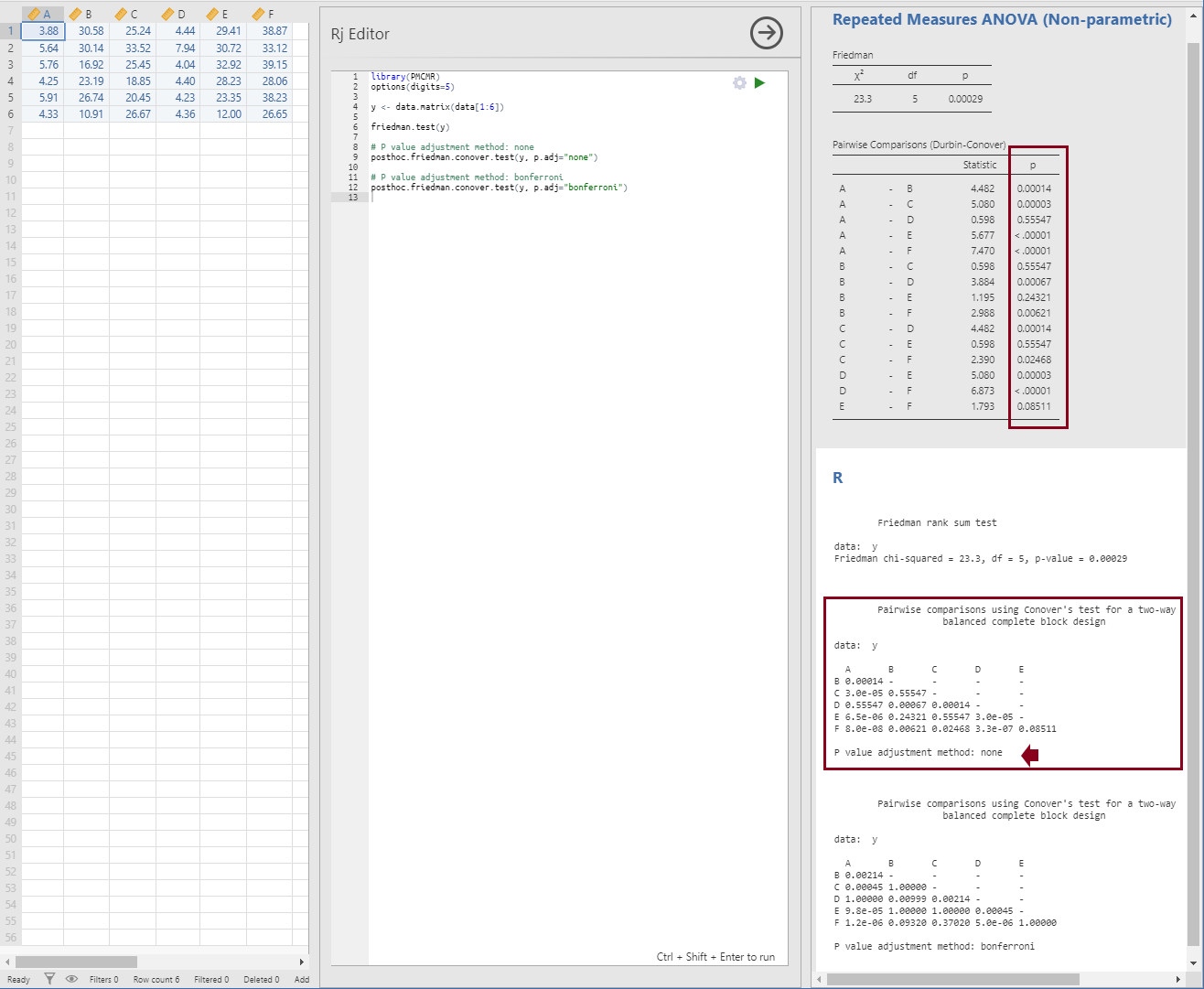This screenshot has width=1204, height=989.
Task: Place the cursor on code line 13 in the editor
Action: (x=549, y=198)
